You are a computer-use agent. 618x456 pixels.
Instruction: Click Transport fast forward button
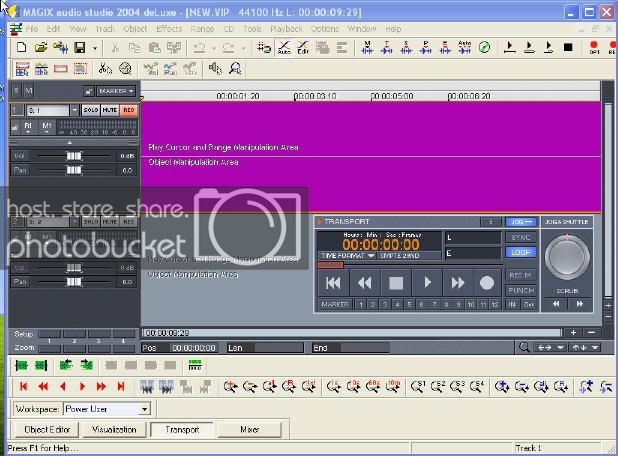458,283
